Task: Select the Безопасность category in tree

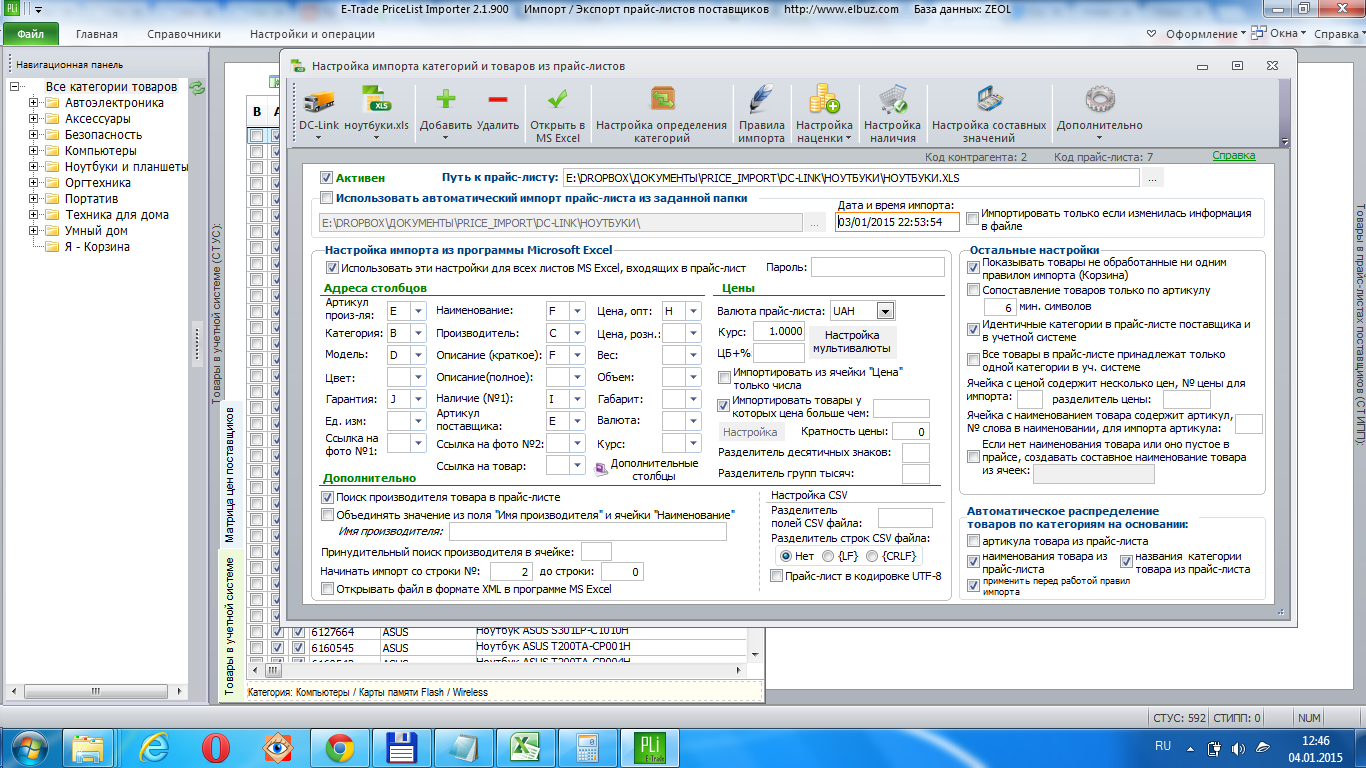Action: pos(103,135)
